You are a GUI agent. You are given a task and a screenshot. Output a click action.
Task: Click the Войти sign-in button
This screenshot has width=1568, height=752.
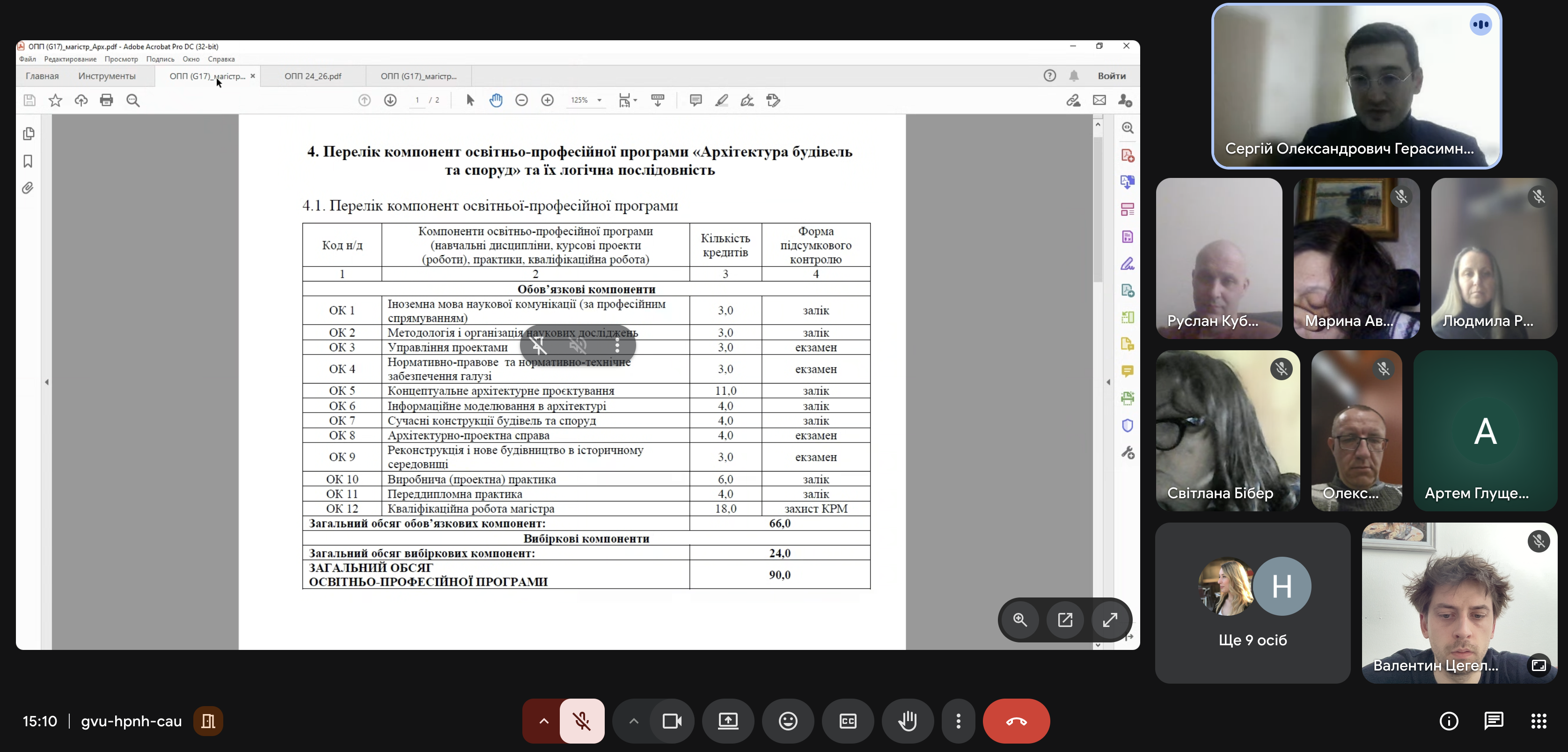(x=1112, y=76)
